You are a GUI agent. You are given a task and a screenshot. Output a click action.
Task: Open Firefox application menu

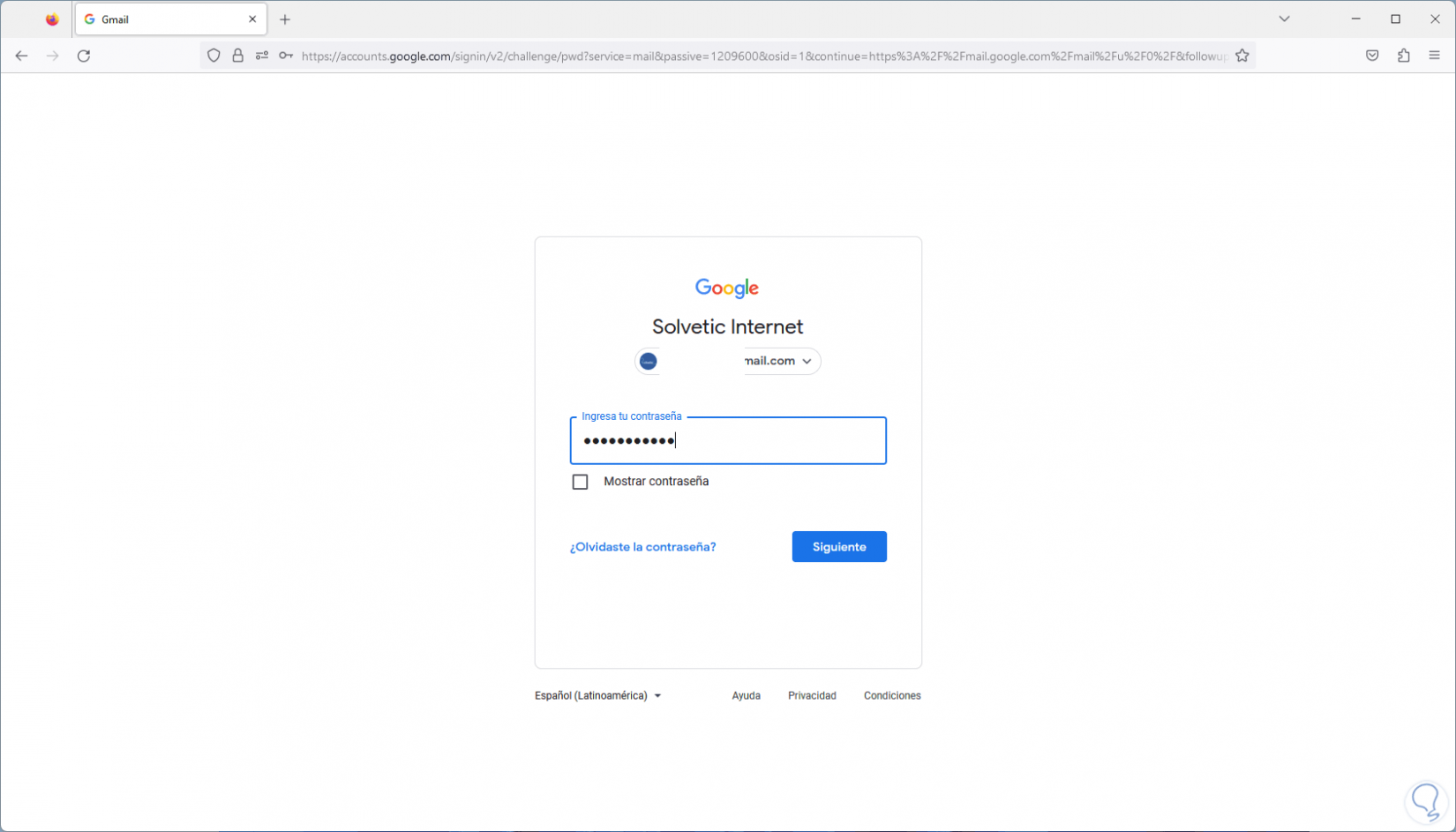(1435, 56)
